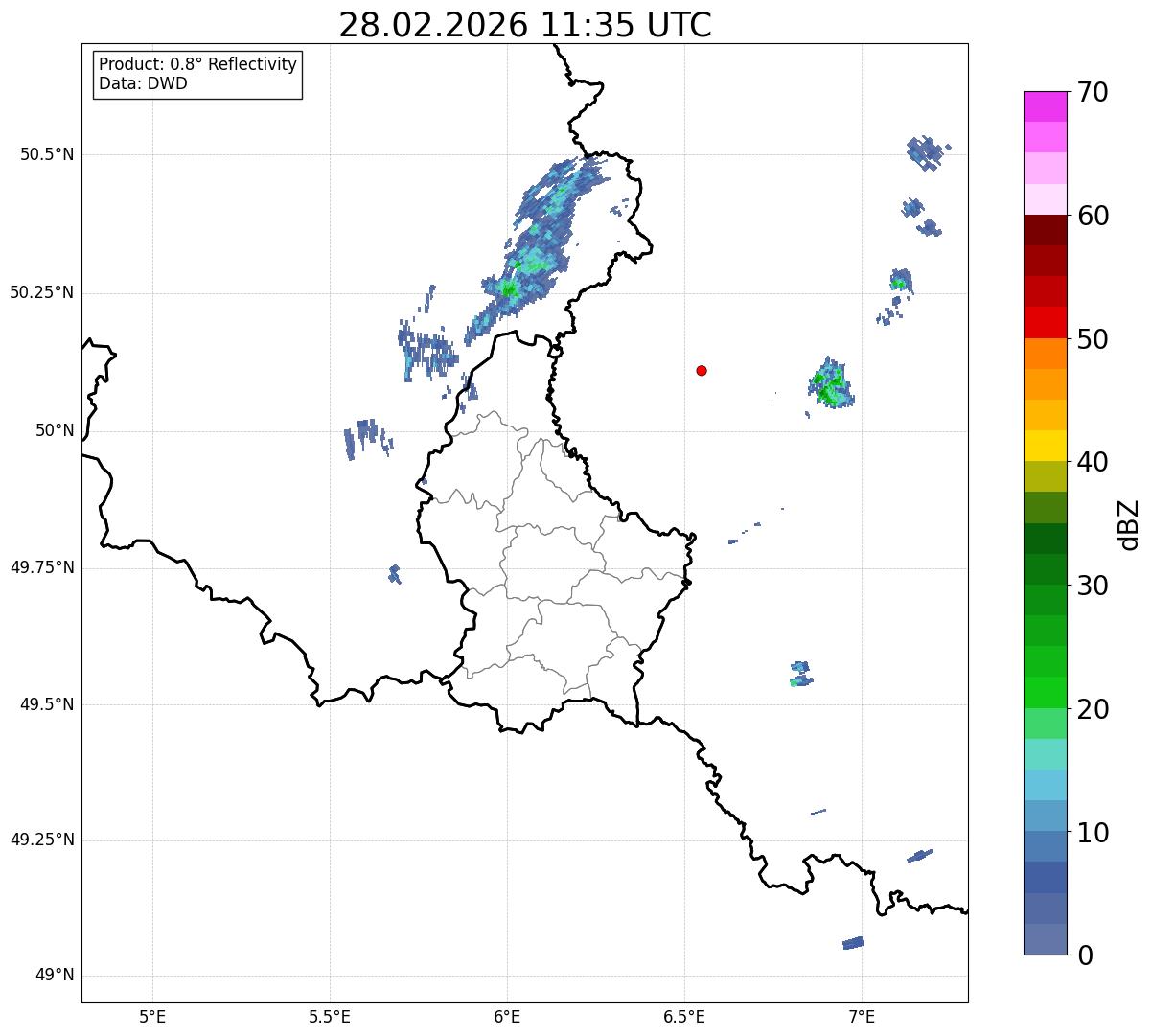
Task: Click the title '28.02.2026 11:35 UTC'
Action: click(525, 25)
